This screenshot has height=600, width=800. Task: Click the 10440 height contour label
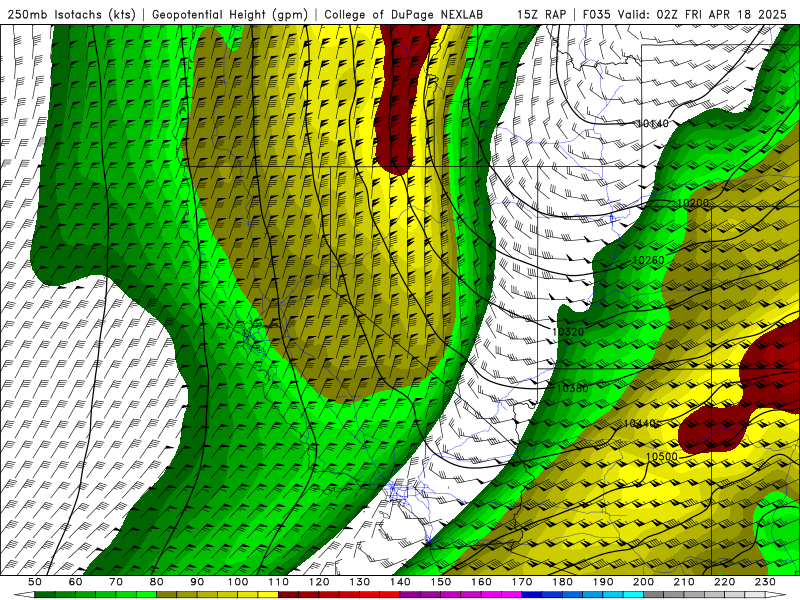point(640,423)
